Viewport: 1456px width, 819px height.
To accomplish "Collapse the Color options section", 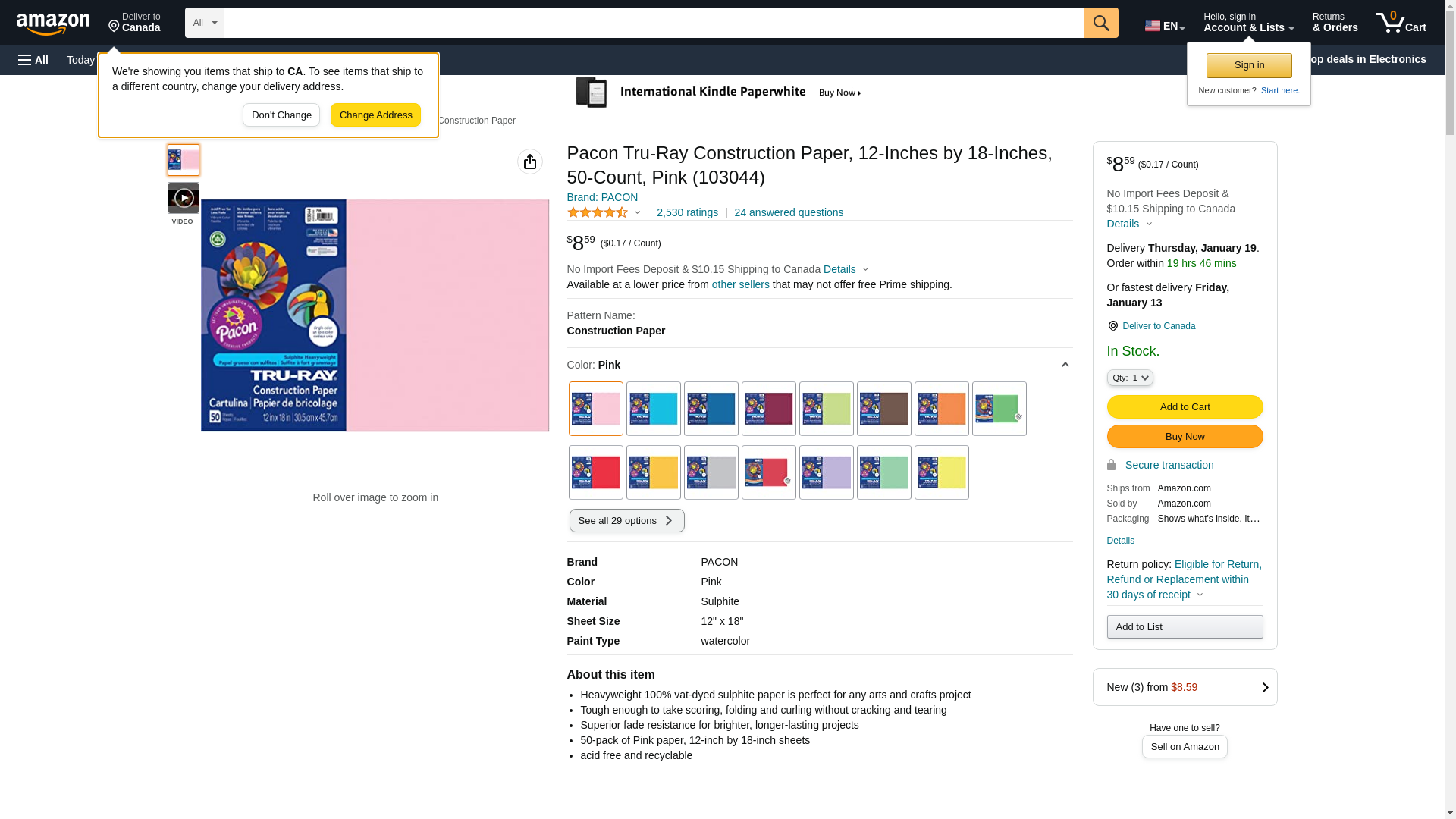I will coord(1065,365).
